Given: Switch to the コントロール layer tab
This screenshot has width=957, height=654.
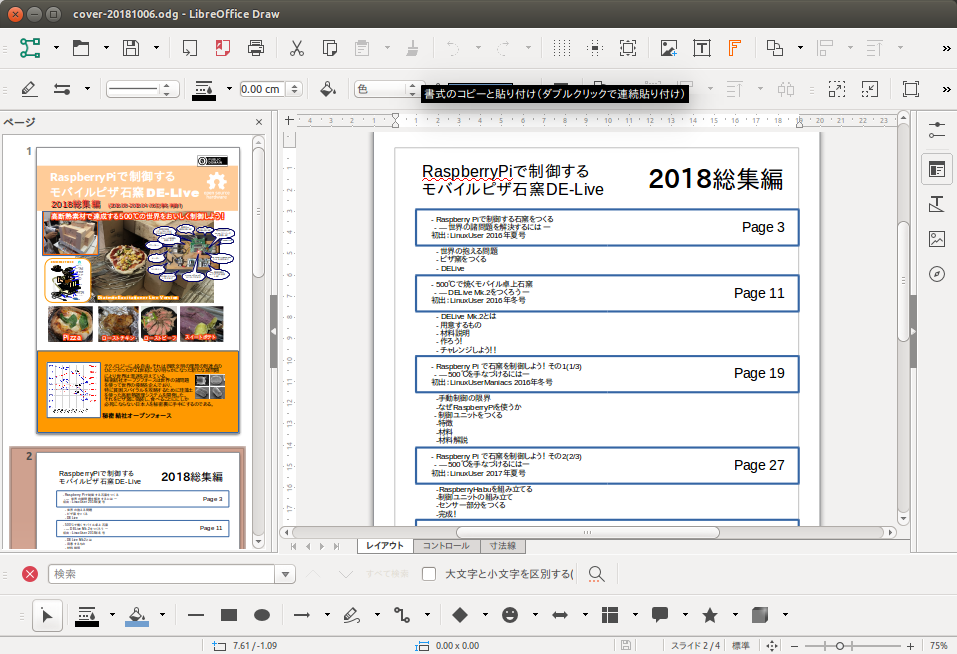Looking at the screenshot, I should click(x=446, y=546).
